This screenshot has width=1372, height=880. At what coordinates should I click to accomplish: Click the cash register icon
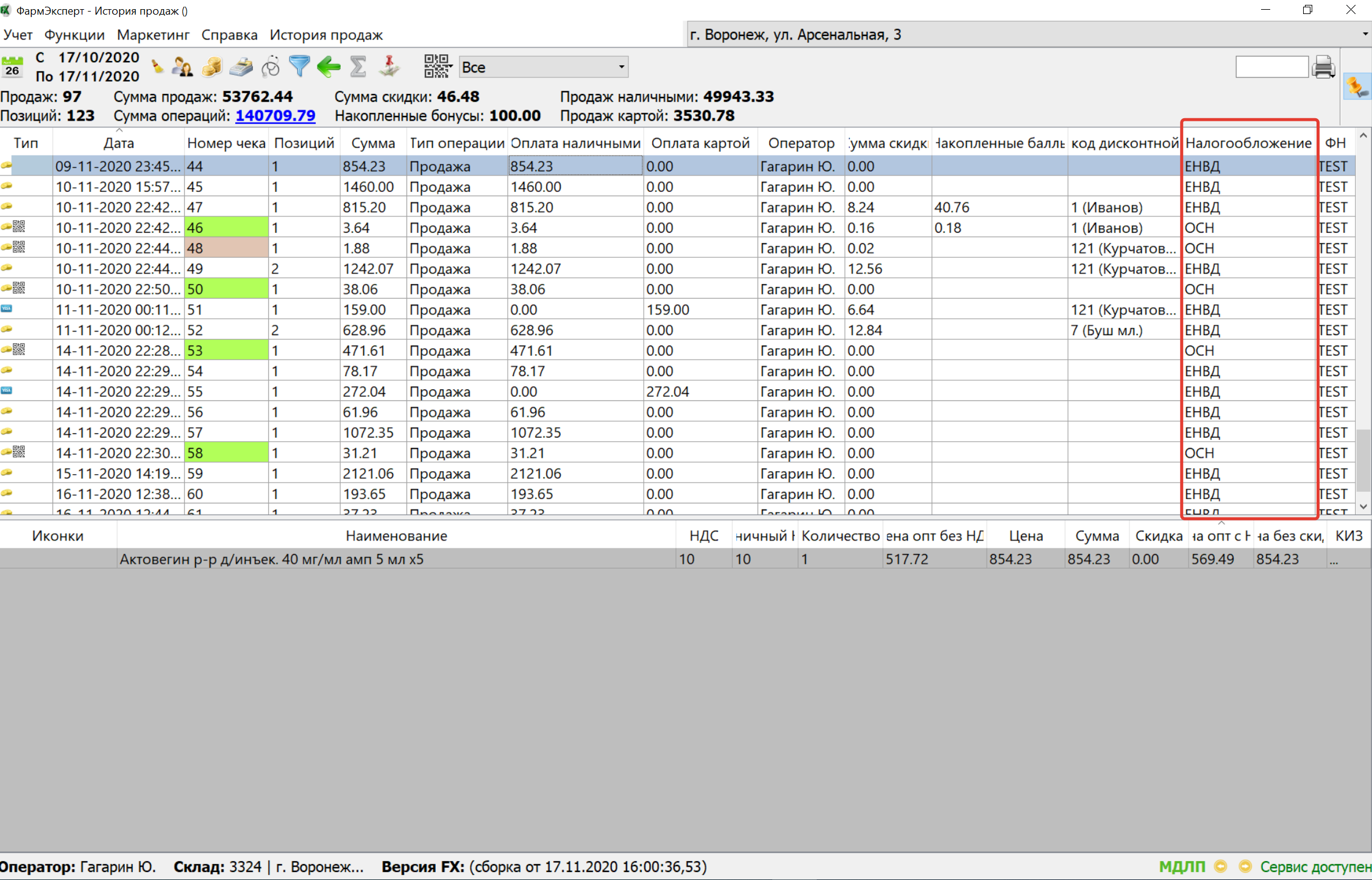point(241,66)
